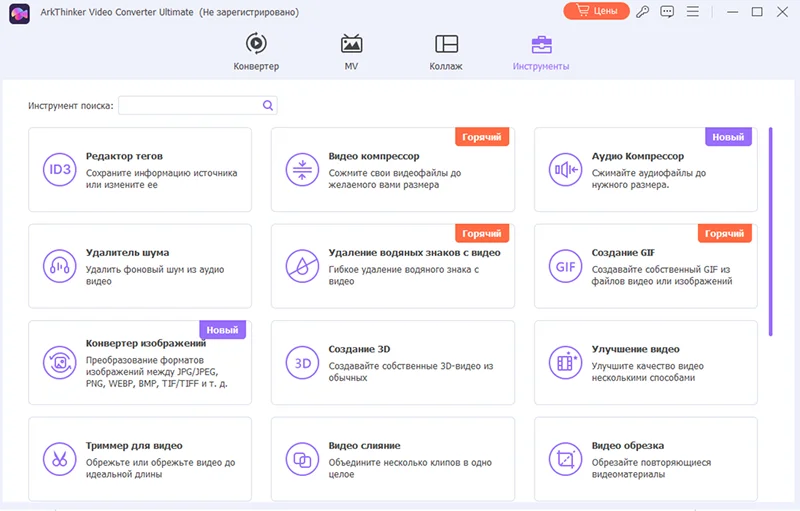The width and height of the screenshot is (800, 511).
Task: Open the ID3 tag editor icon
Action: [x=60, y=170]
